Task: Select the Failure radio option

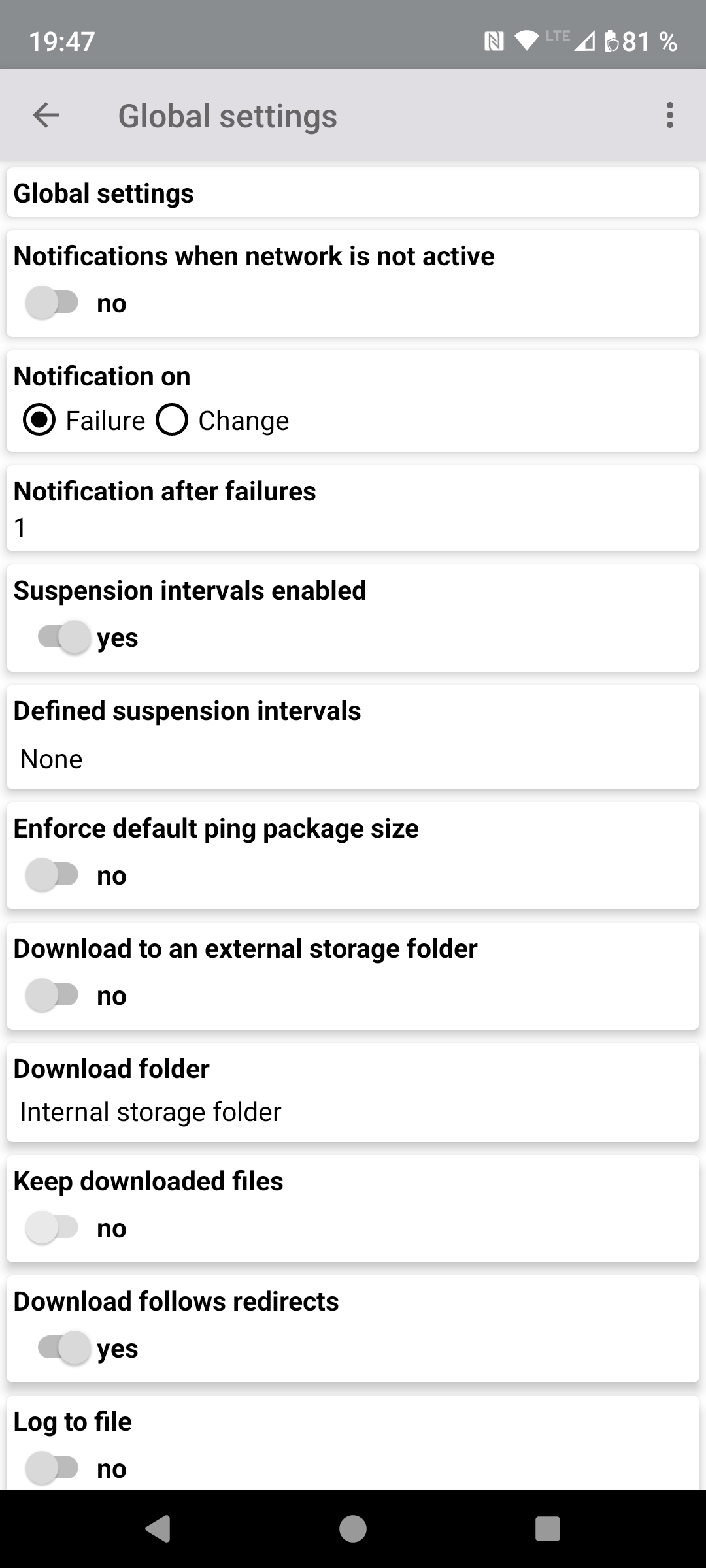Action: 39,420
